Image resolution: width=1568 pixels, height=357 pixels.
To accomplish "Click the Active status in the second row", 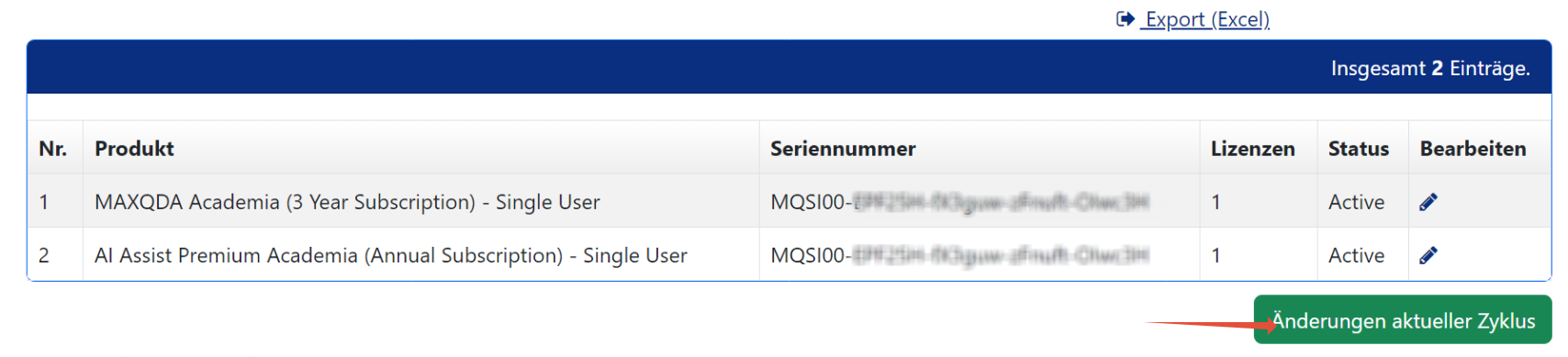I will pos(1356,255).
